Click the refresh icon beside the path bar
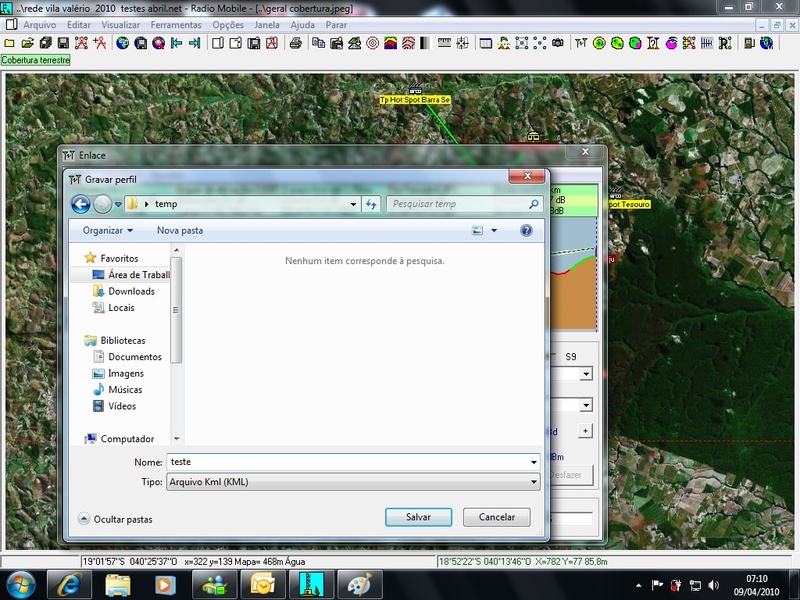Viewport: 800px width, 600px height. coord(371,204)
